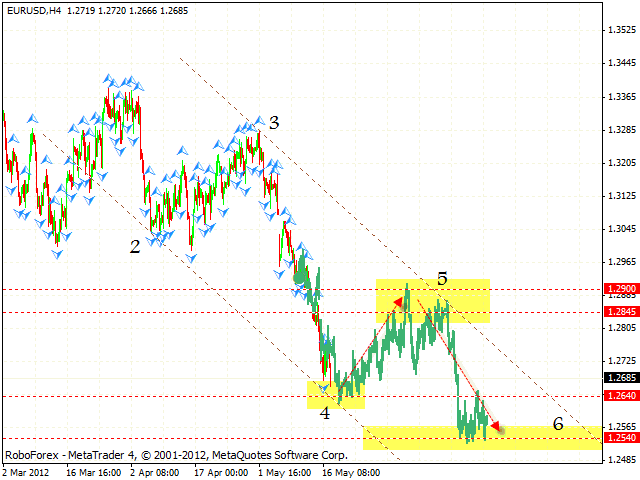Image resolution: width=640 pixels, height=480 pixels.
Task: Click the red 1.2900 price level tag
Action: click(x=621, y=289)
